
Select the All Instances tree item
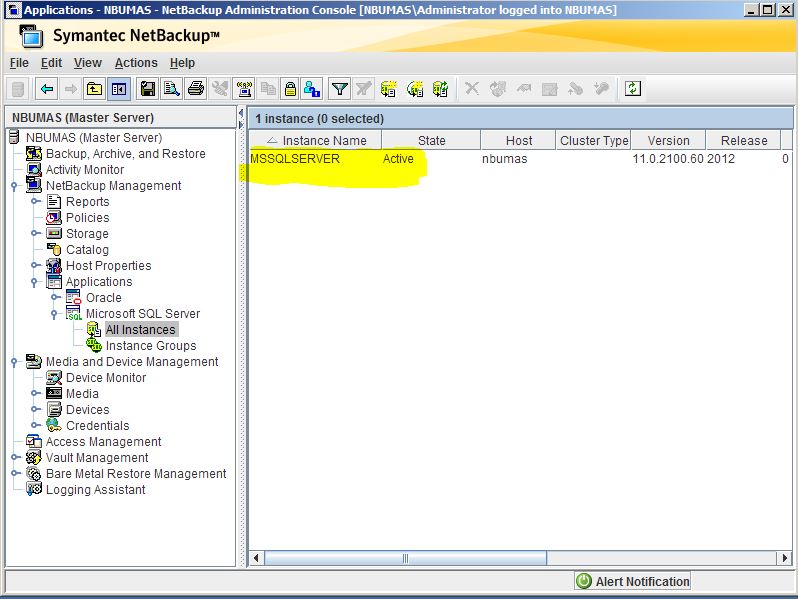(140, 330)
